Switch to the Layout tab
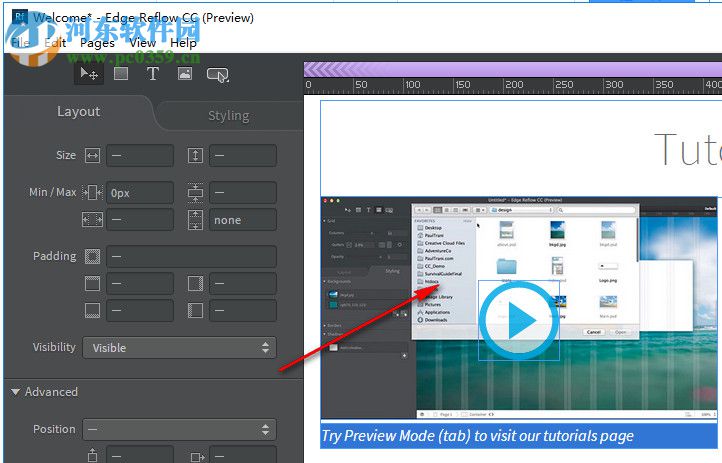Viewport: 722px width, 463px height. (x=78, y=112)
